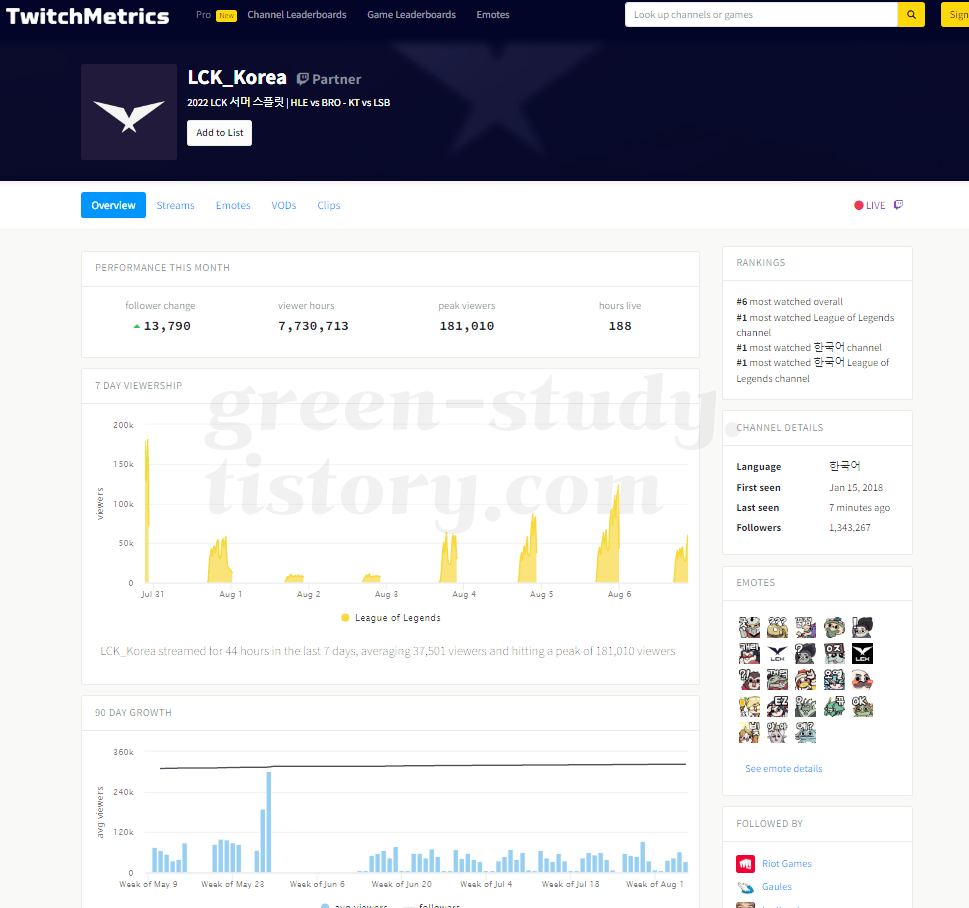Select the "에?" blue creature emote
This screenshot has height=908, width=969.
(x=805, y=732)
